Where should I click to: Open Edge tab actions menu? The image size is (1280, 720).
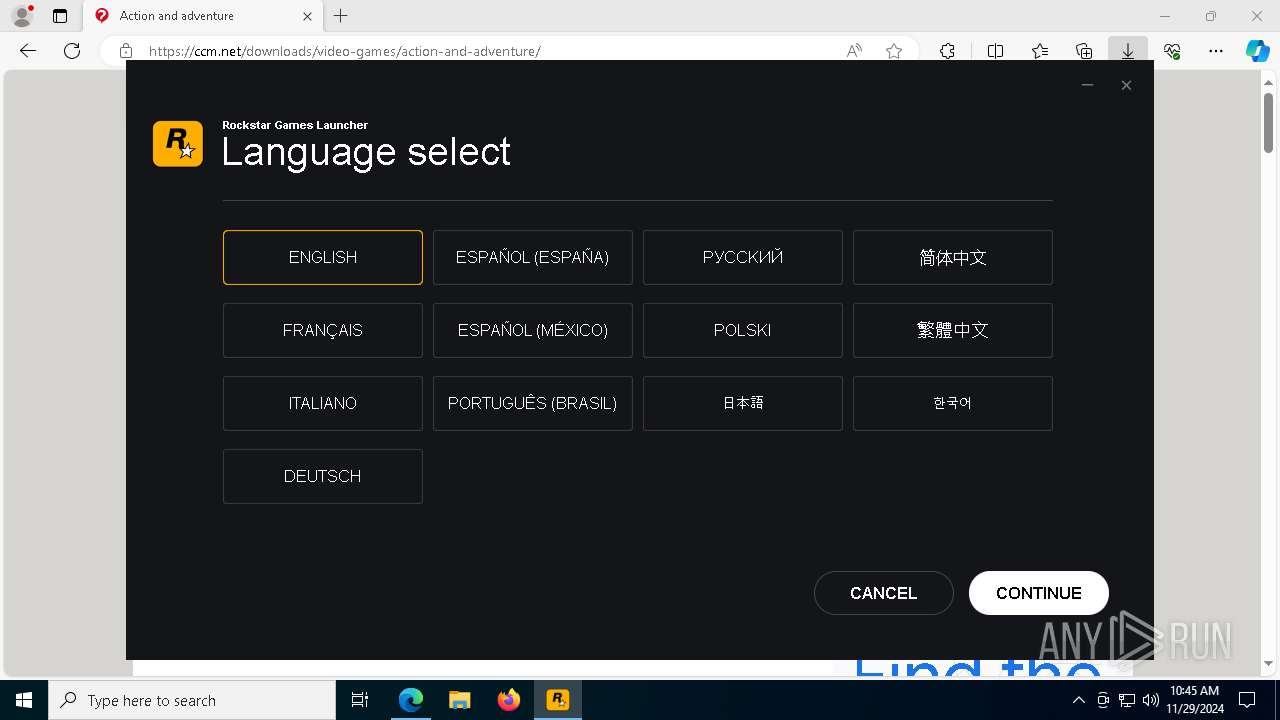(x=60, y=16)
